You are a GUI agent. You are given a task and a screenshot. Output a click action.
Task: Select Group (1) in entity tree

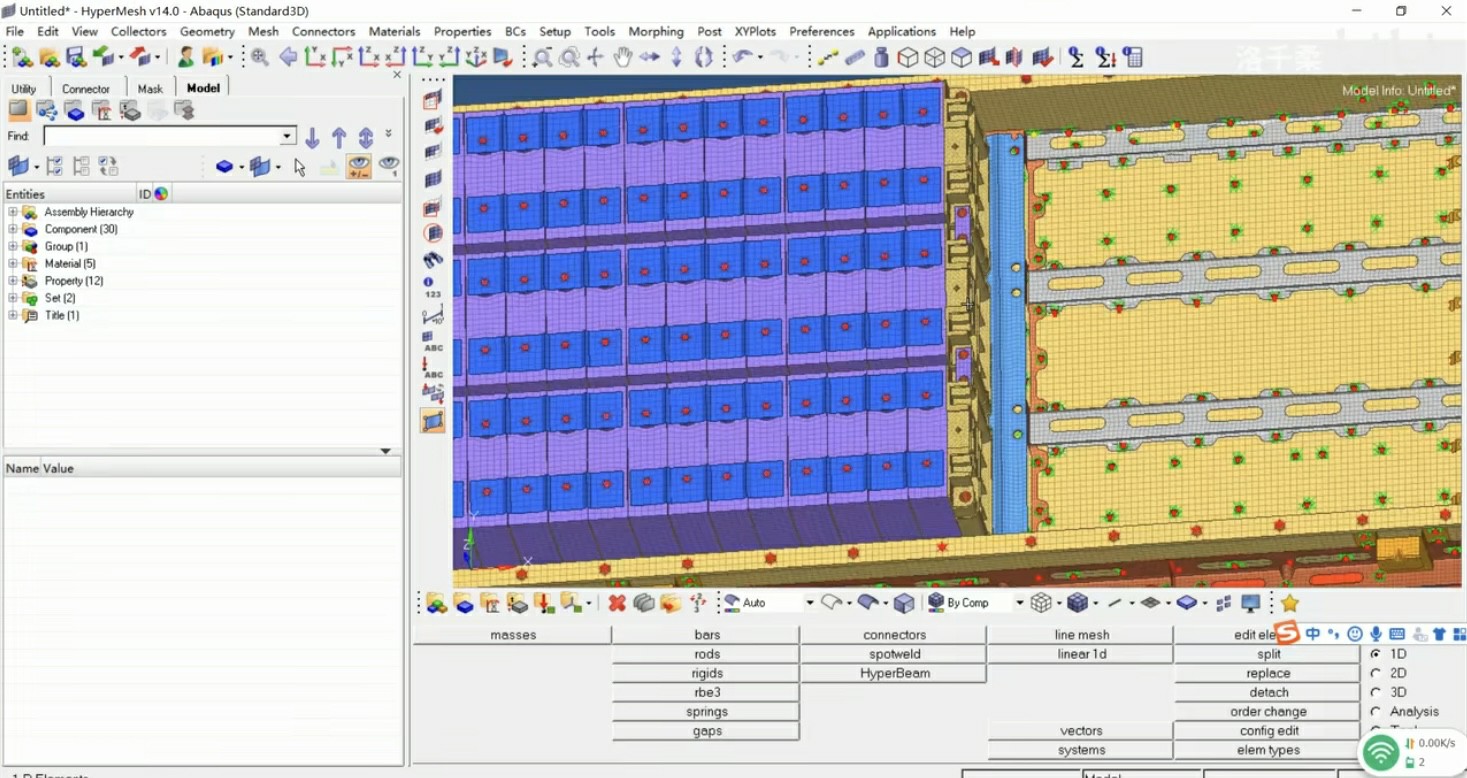(66, 246)
